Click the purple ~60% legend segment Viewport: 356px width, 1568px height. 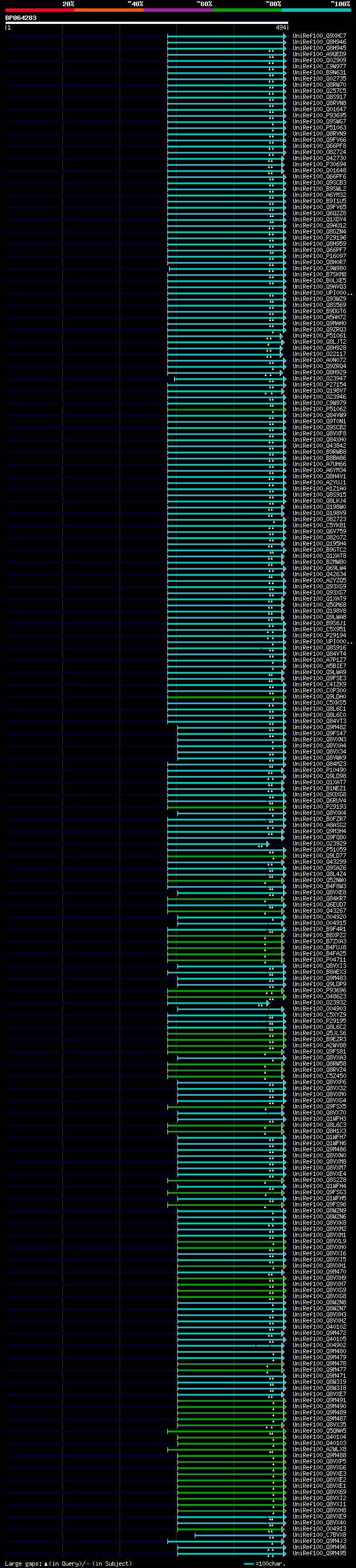179,10
